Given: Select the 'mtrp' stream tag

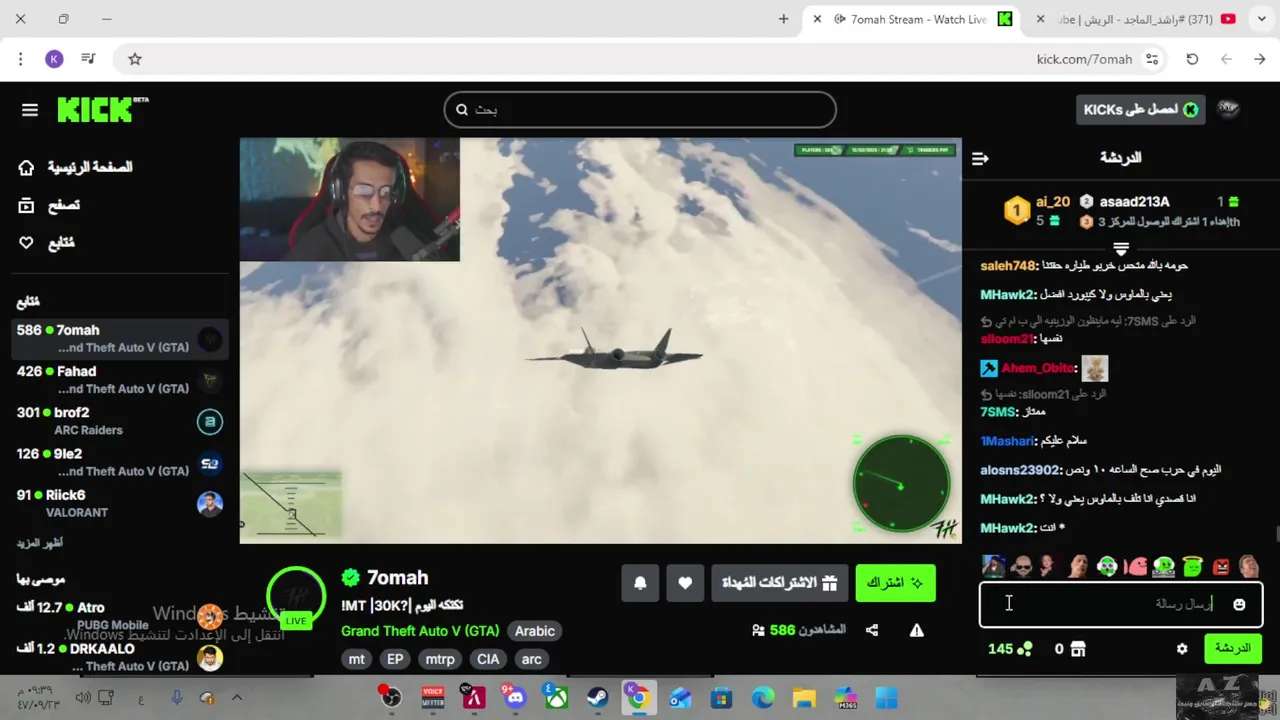Looking at the screenshot, I should [x=440, y=659].
